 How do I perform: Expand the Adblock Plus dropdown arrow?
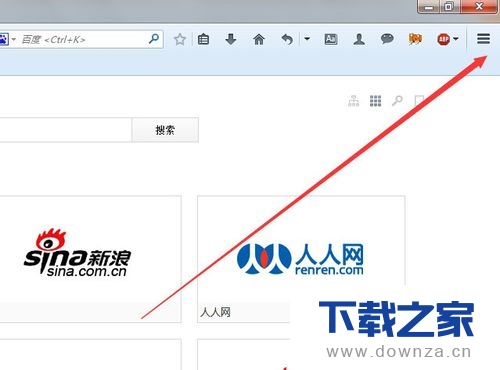[x=456, y=39]
